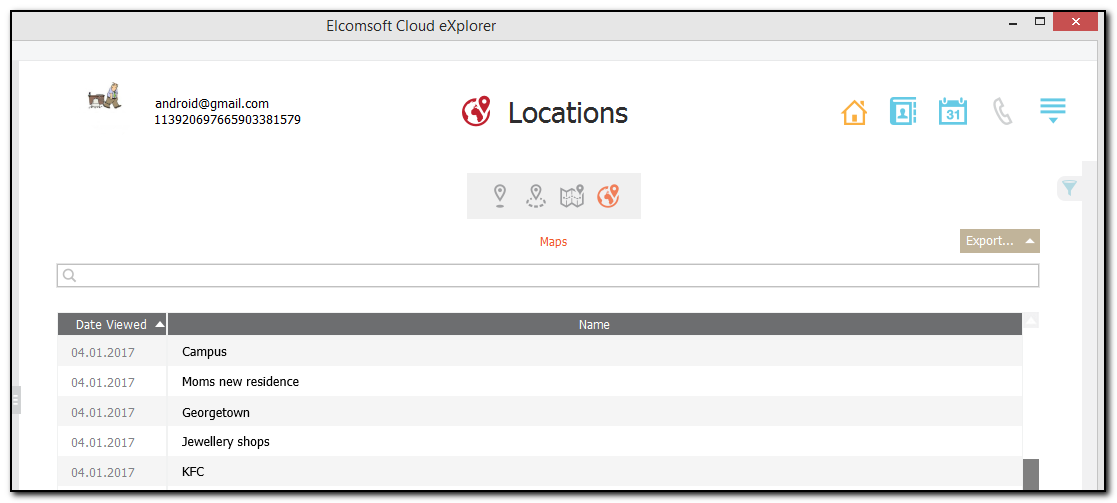The height and width of the screenshot is (503, 1117).
Task: Go to the Home screen icon
Action: point(854,112)
